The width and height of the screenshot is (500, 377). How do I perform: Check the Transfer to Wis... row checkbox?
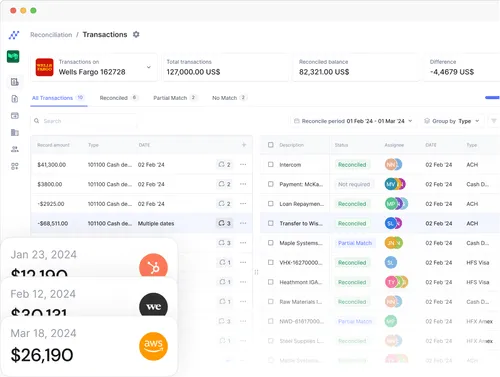(271, 223)
